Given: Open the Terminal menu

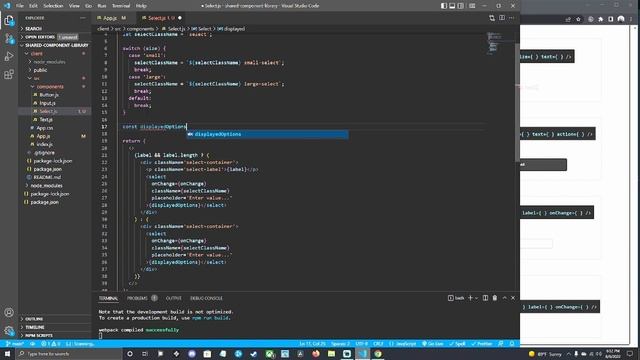Looking at the screenshot, I should tap(121, 6).
